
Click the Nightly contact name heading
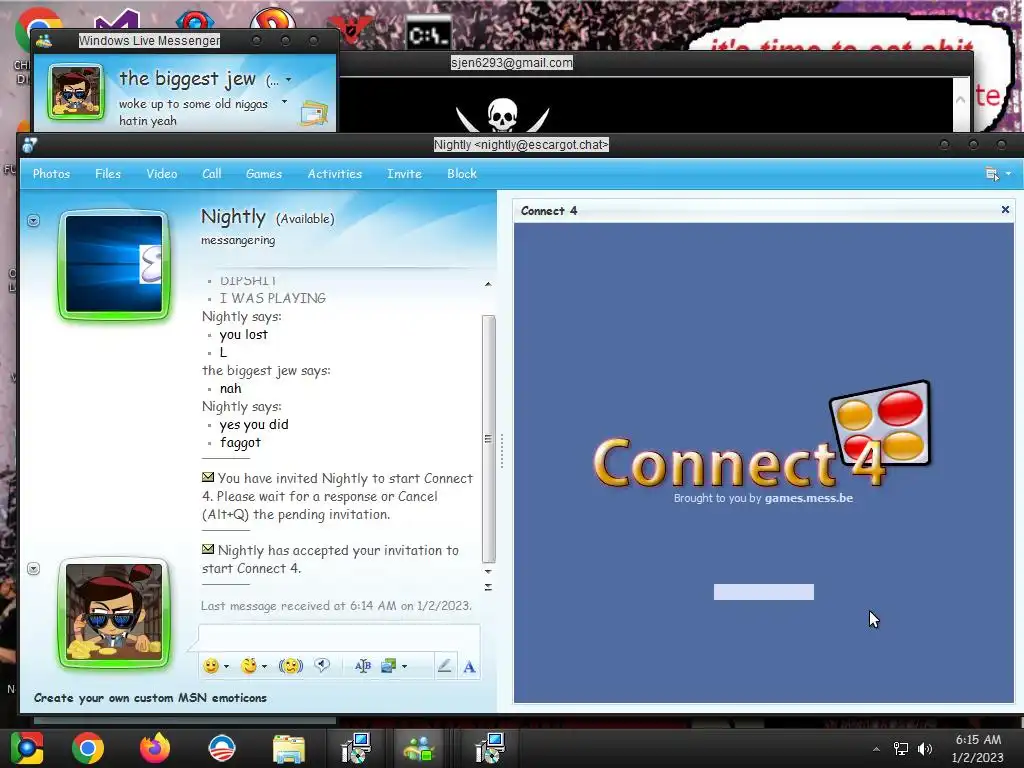click(233, 217)
